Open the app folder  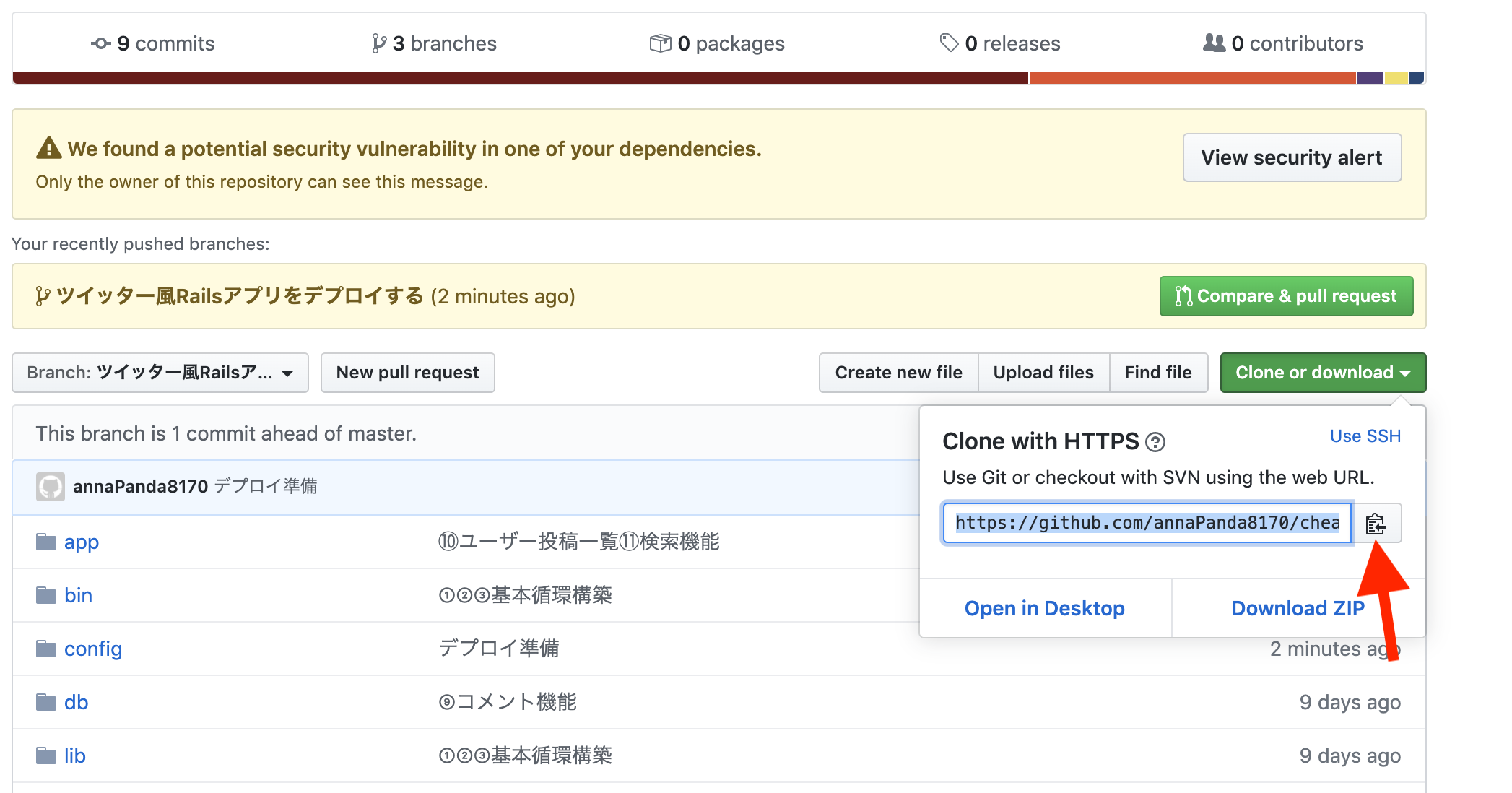click(x=81, y=542)
